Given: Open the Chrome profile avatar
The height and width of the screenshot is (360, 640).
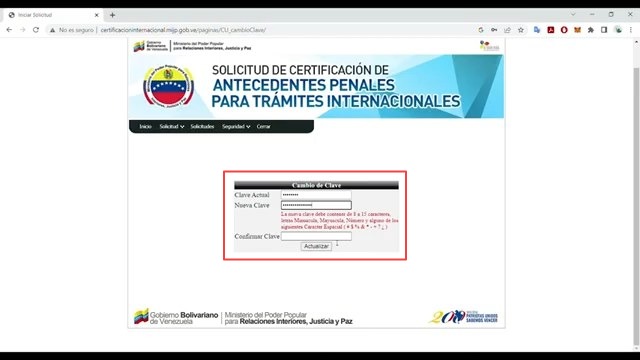Looking at the screenshot, I should [618, 30].
